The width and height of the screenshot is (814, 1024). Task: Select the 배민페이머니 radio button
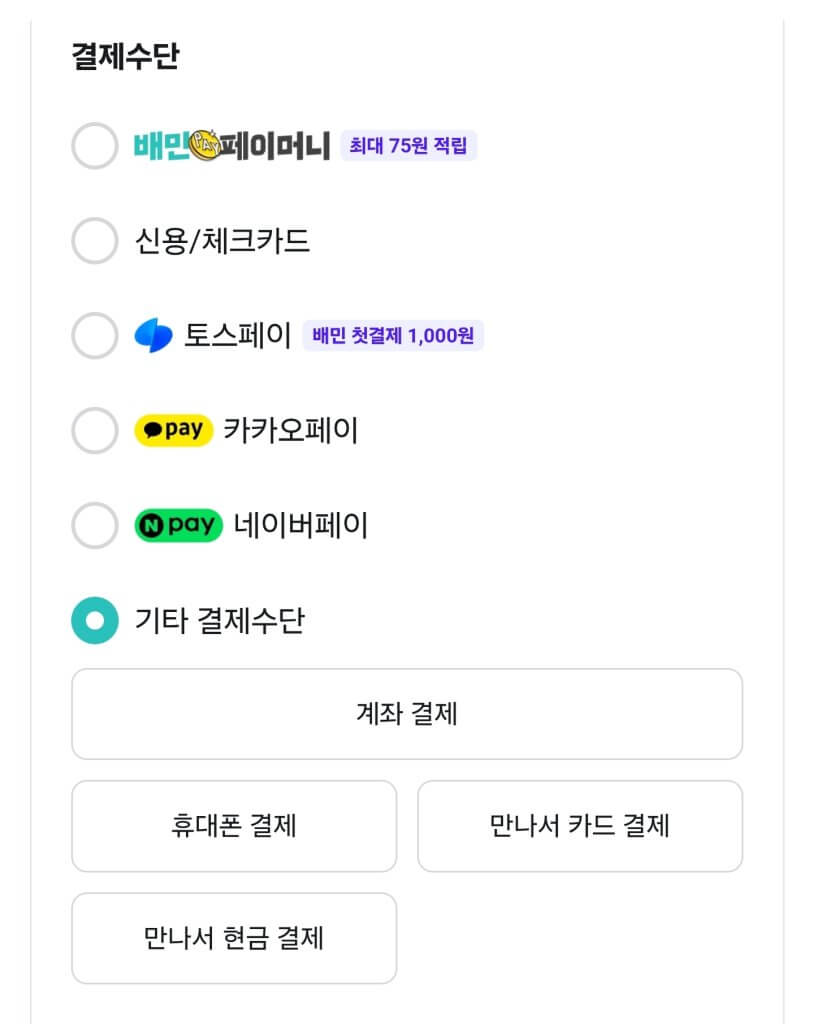95,146
